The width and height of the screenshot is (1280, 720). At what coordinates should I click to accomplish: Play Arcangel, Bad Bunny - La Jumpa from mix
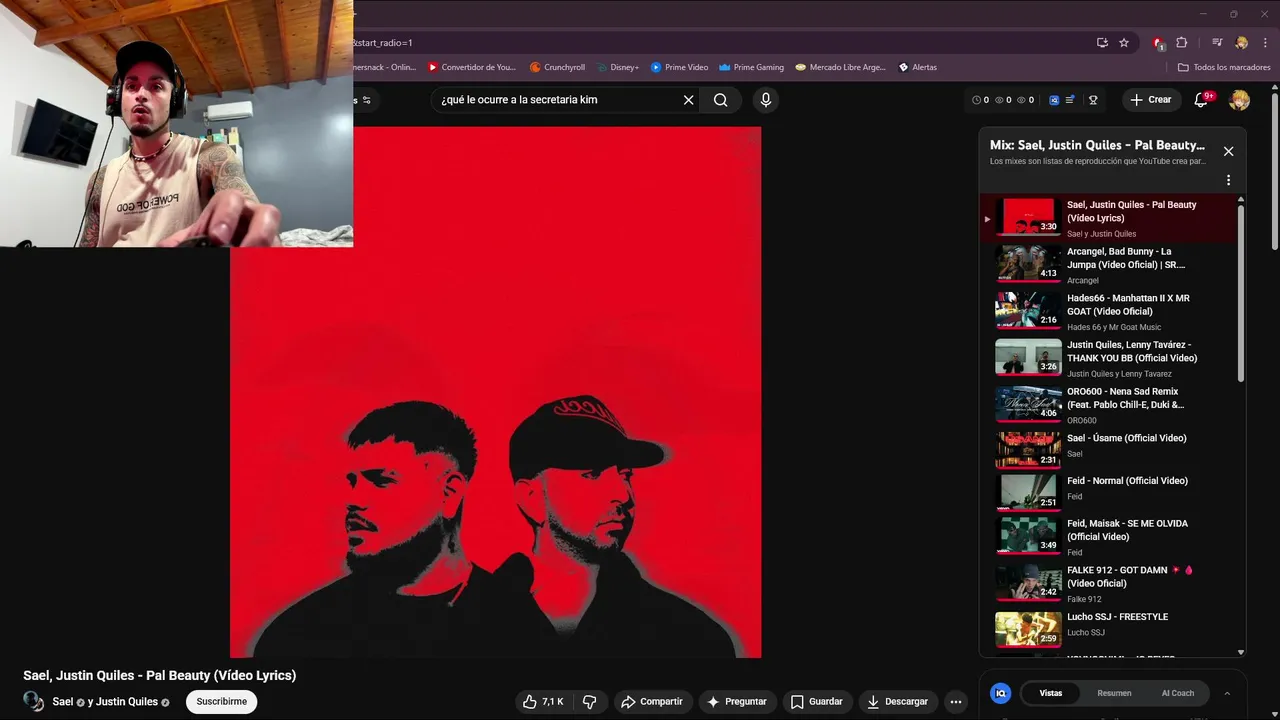tap(1110, 265)
